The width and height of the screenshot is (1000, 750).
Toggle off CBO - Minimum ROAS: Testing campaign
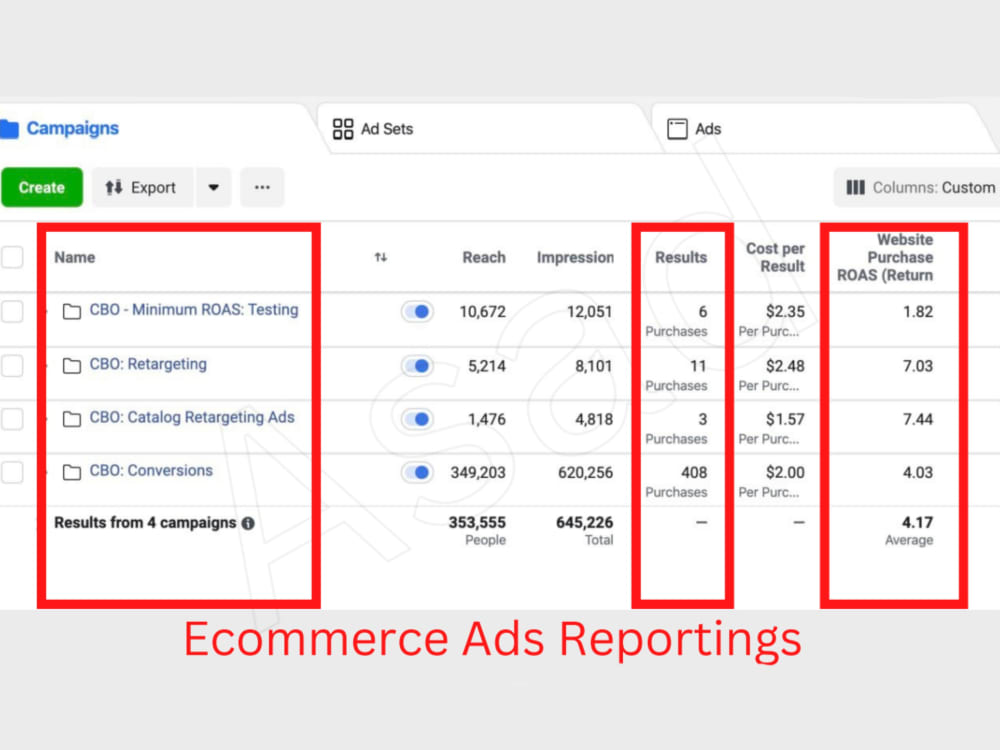tap(417, 312)
